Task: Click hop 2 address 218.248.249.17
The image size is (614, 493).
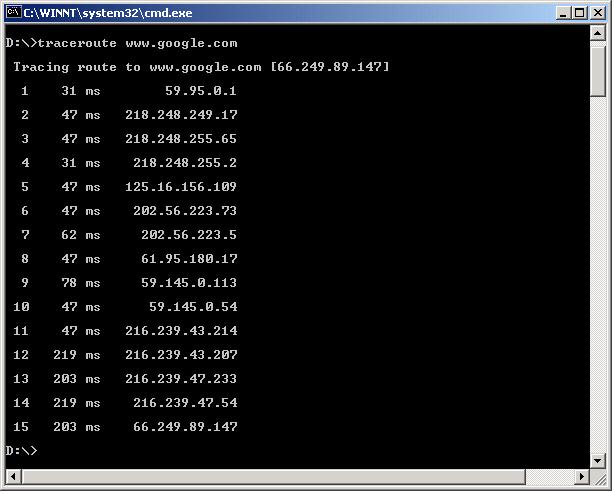Action: pos(181,115)
